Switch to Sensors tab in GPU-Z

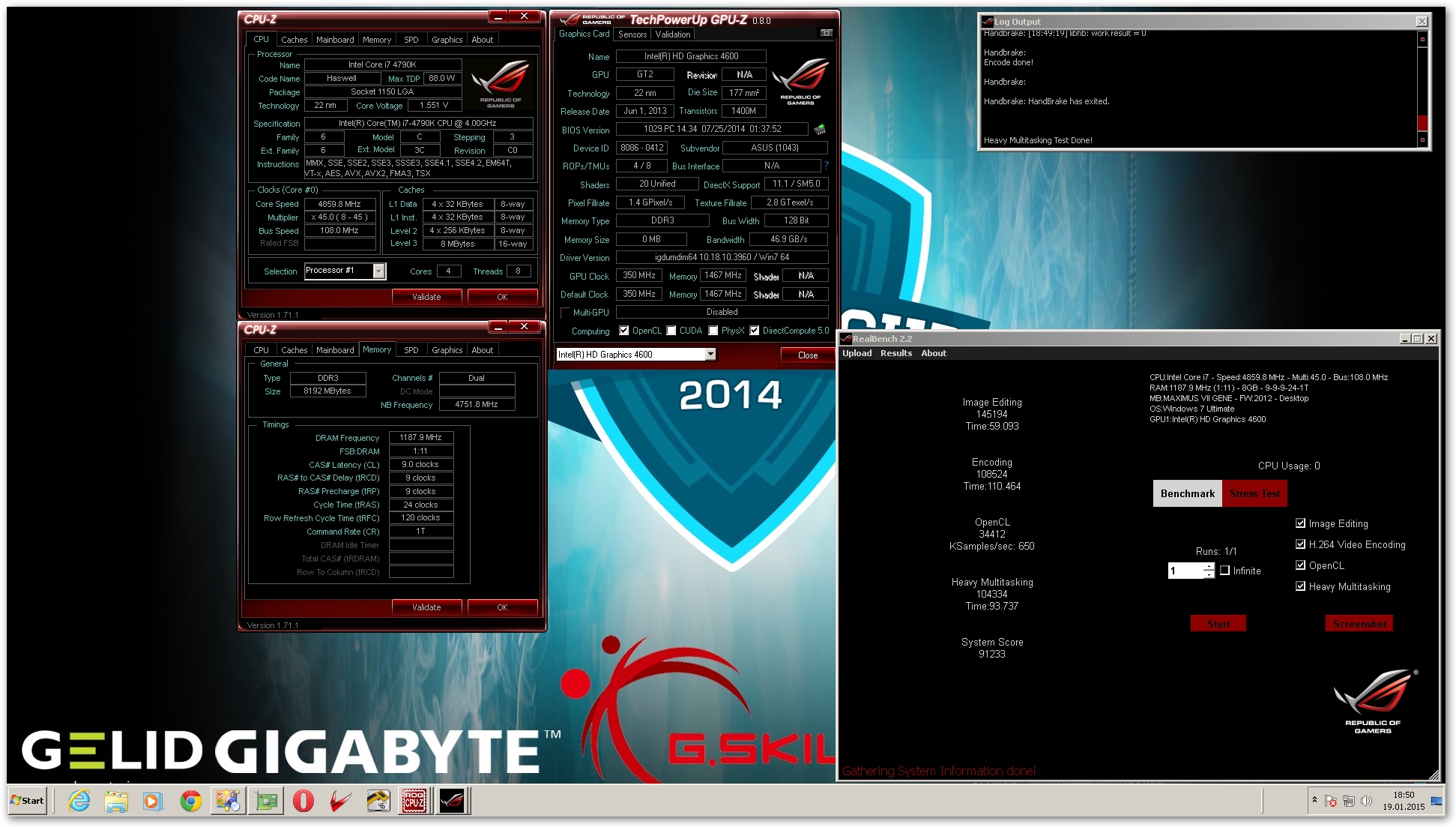pos(632,34)
